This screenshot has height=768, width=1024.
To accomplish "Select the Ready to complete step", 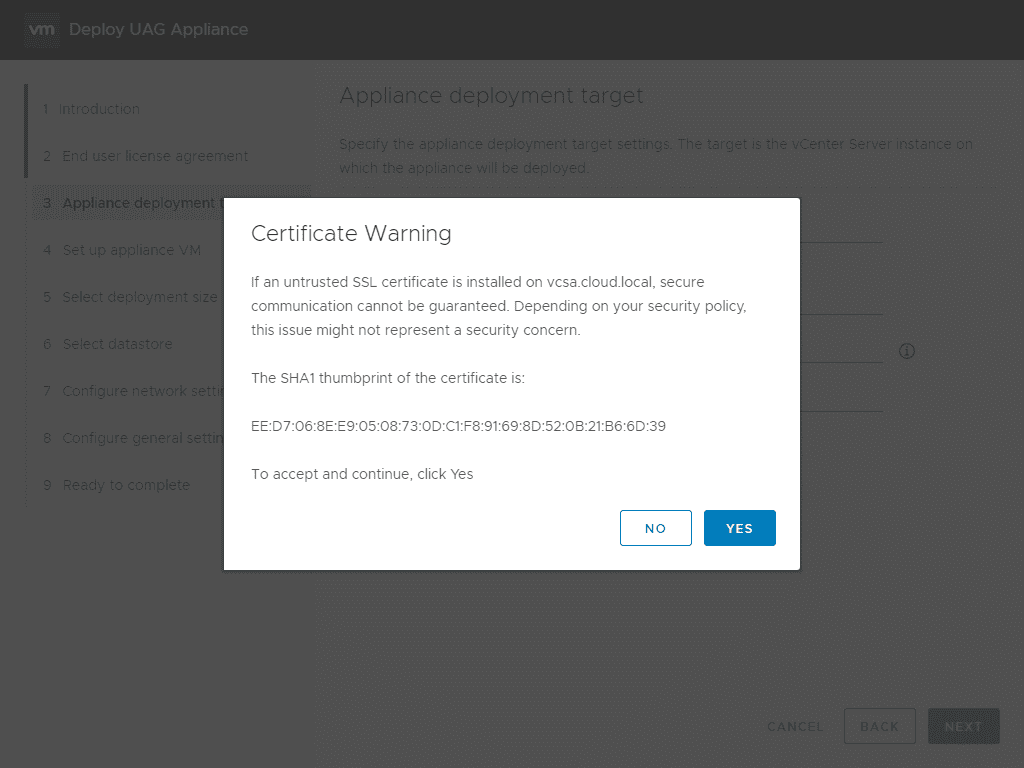I will point(125,485).
